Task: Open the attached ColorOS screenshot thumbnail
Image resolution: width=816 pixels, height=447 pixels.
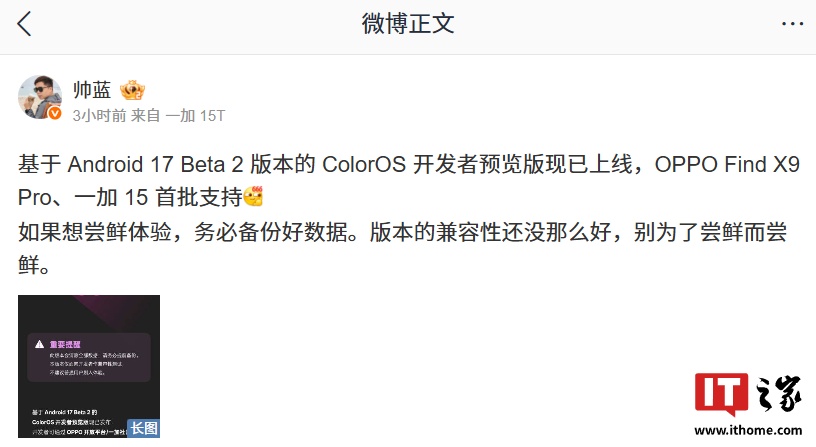Action: point(89,365)
